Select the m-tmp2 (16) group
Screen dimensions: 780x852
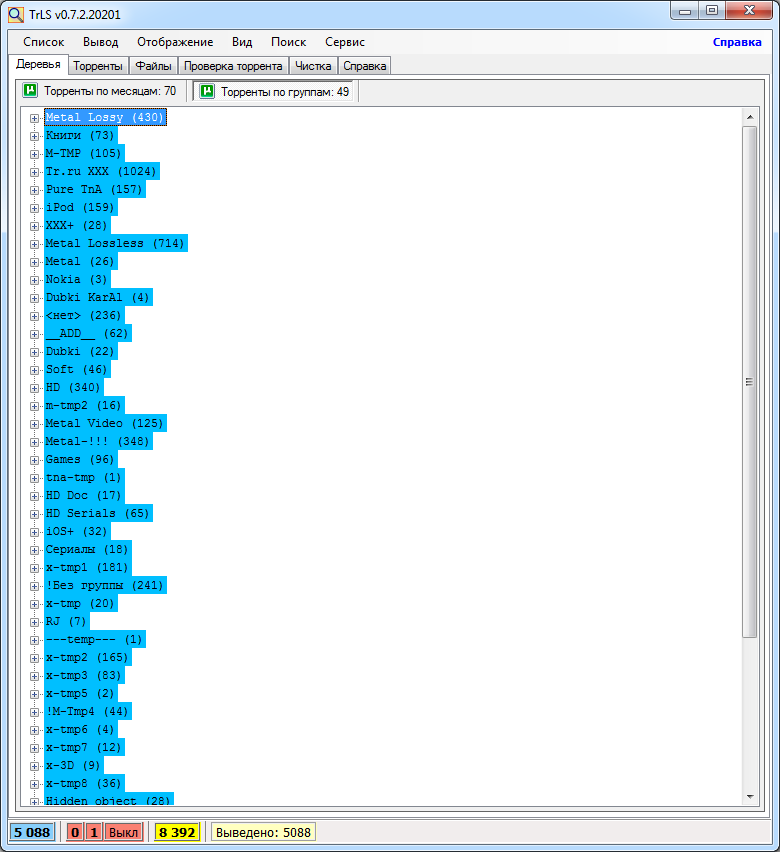[x=84, y=405]
